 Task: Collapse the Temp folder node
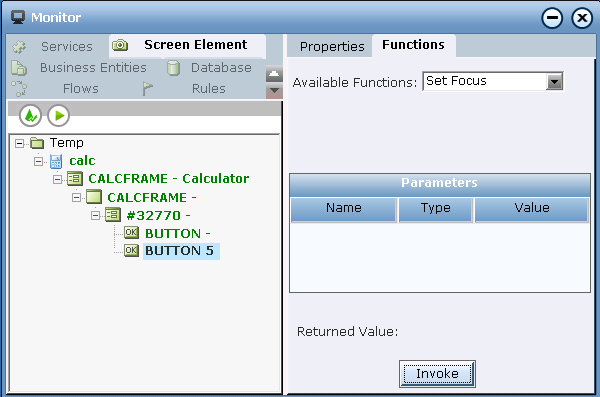[19, 144]
